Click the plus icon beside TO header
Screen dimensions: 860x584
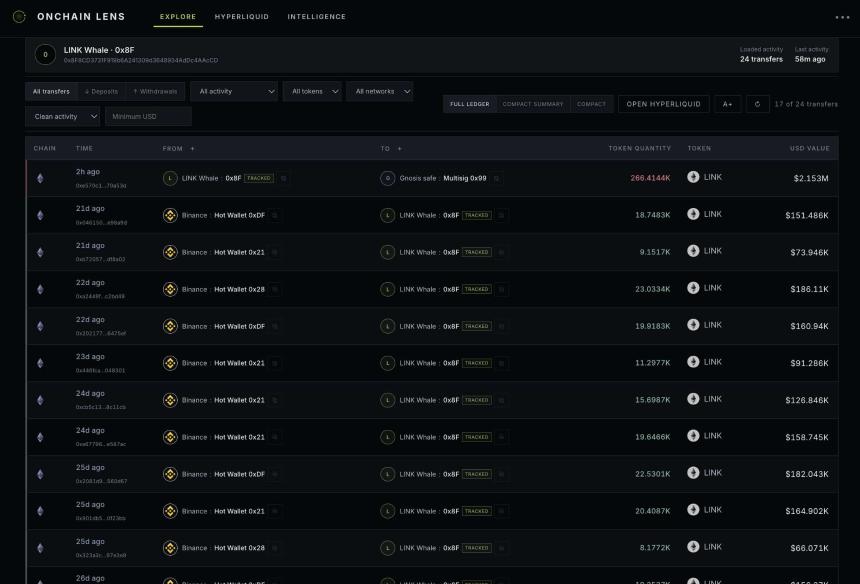pyautogui.click(x=400, y=149)
